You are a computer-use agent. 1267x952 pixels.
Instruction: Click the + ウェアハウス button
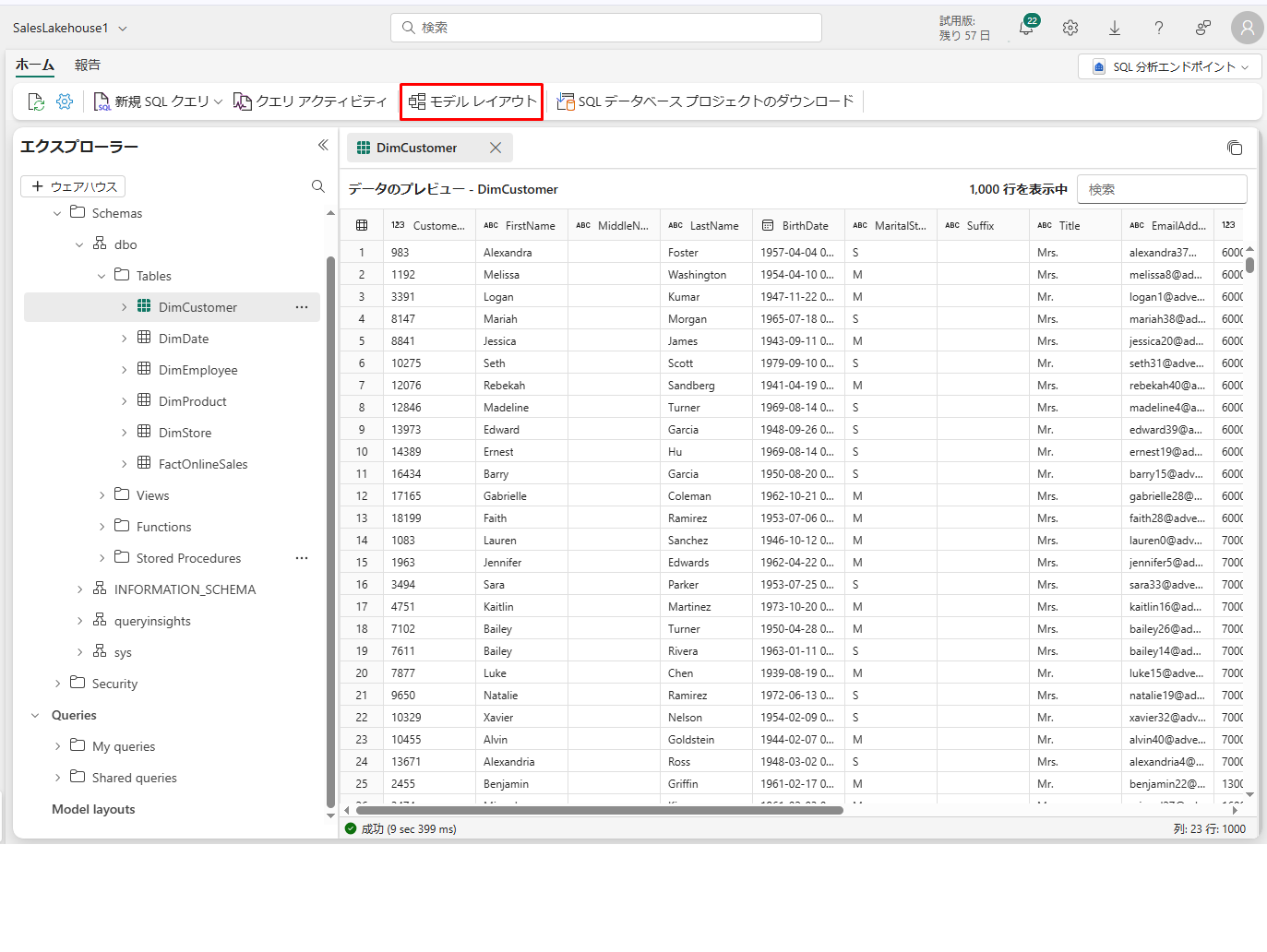[x=73, y=186]
